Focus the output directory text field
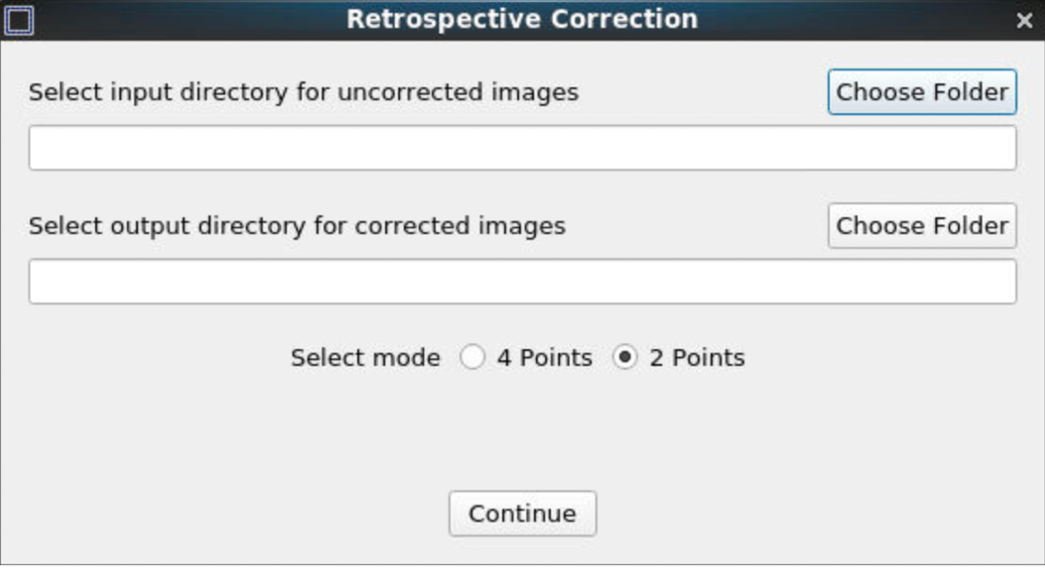The height and width of the screenshot is (568, 1045). [x=522, y=282]
